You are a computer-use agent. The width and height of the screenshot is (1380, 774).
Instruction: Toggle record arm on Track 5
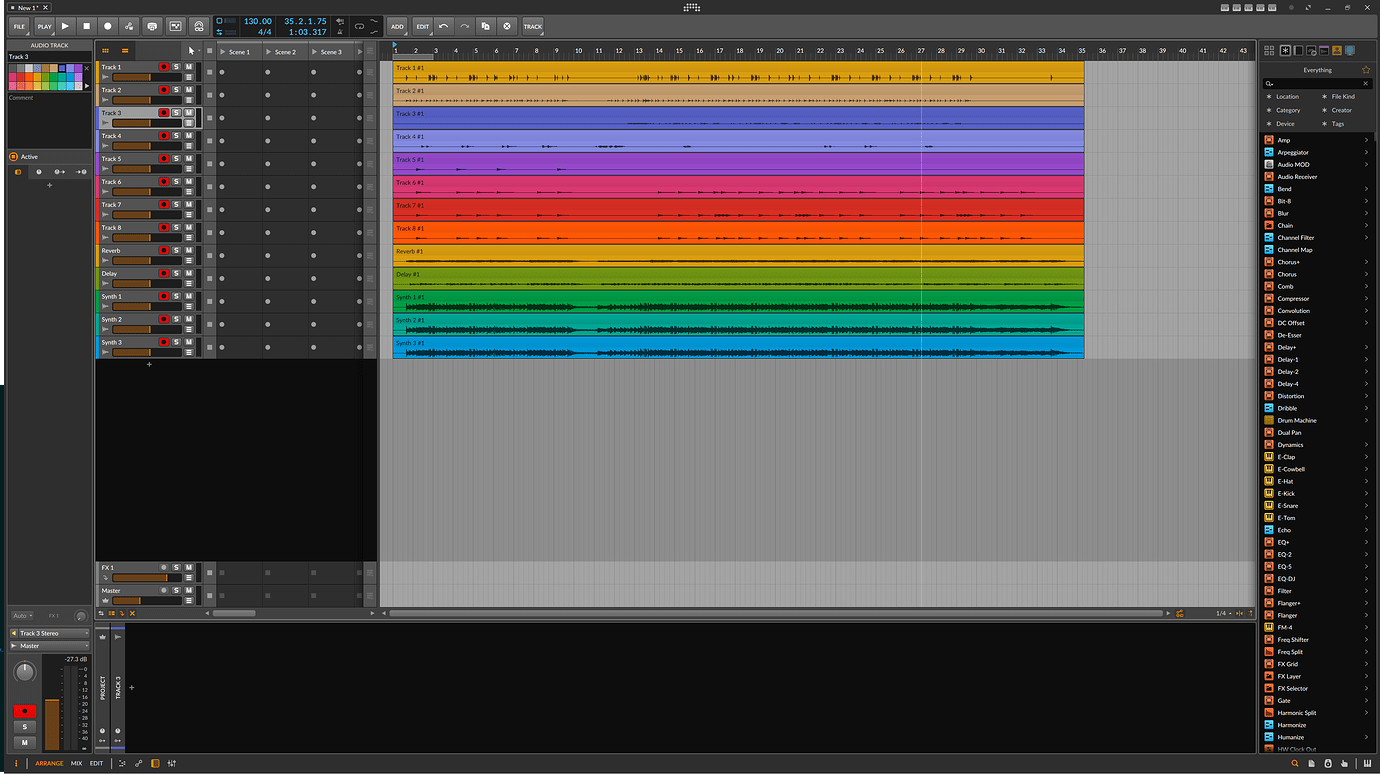(x=164, y=159)
